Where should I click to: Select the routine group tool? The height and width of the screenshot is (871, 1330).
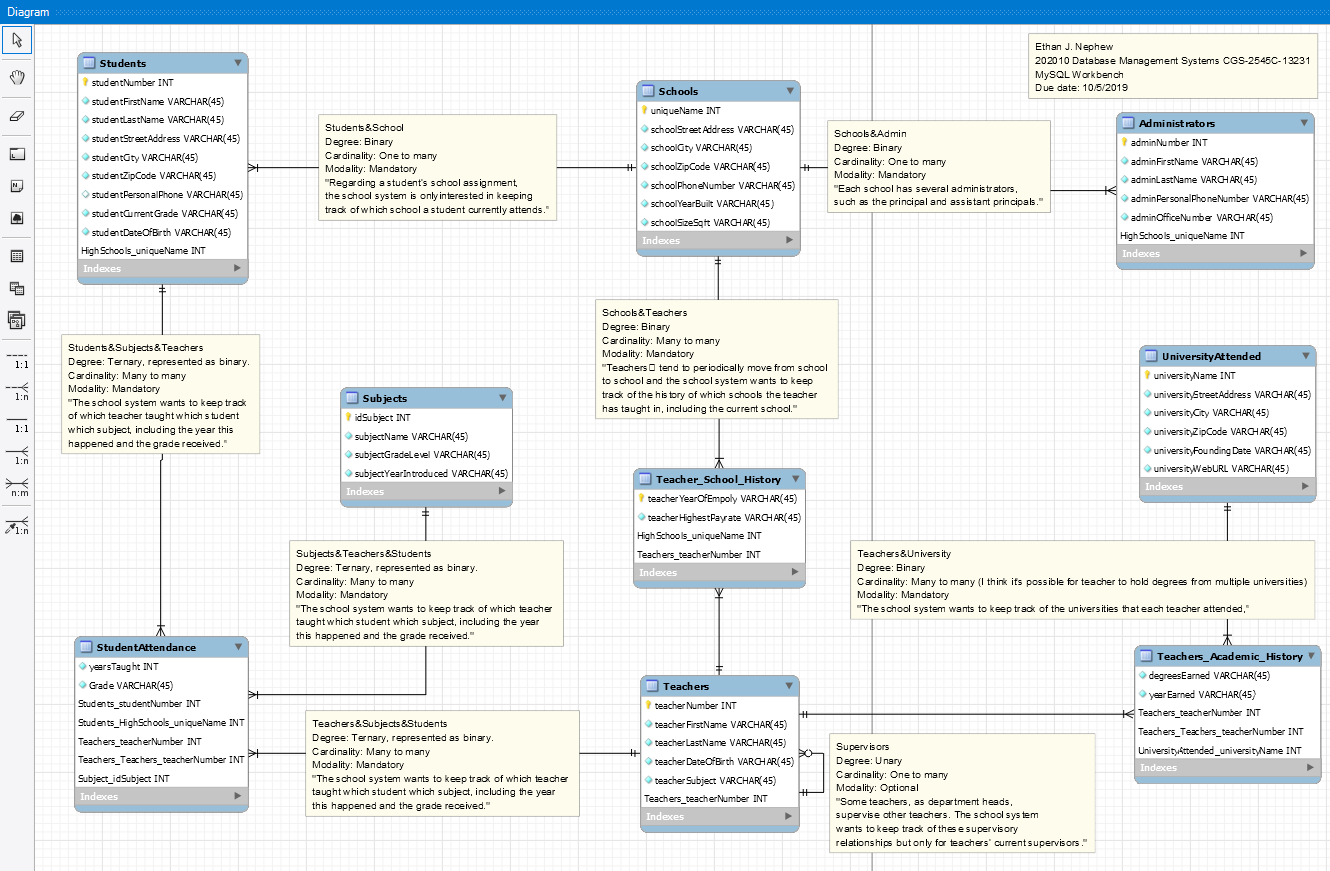17,320
